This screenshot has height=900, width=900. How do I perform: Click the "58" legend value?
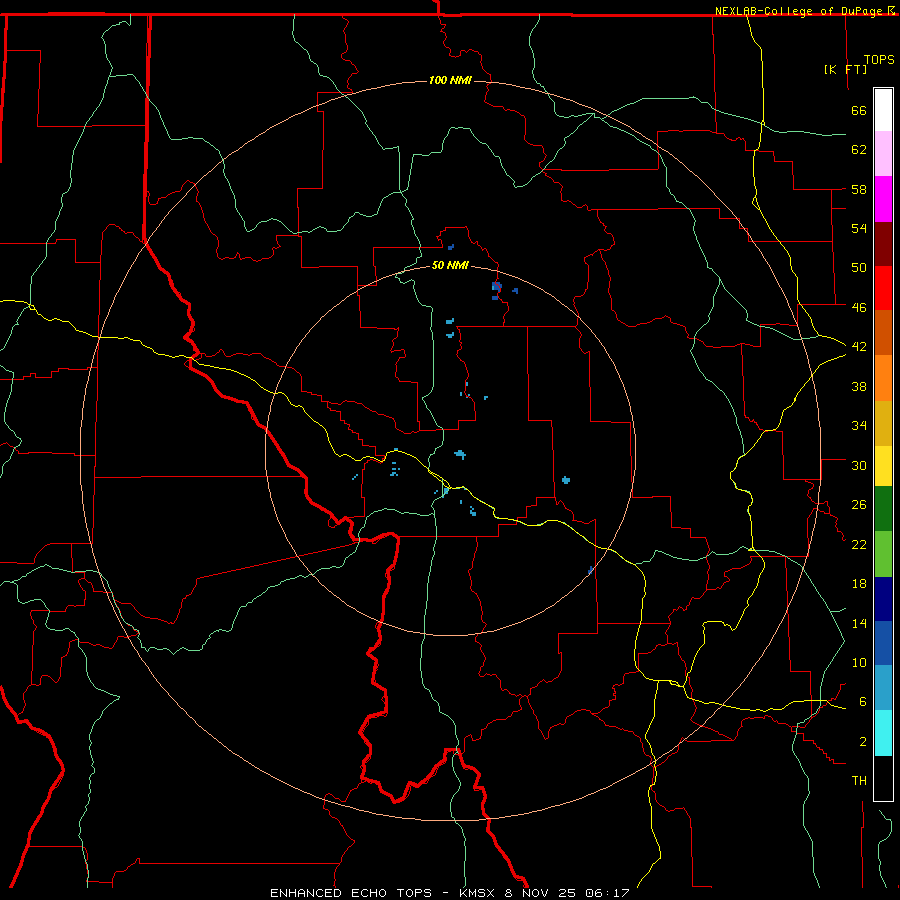point(859,189)
